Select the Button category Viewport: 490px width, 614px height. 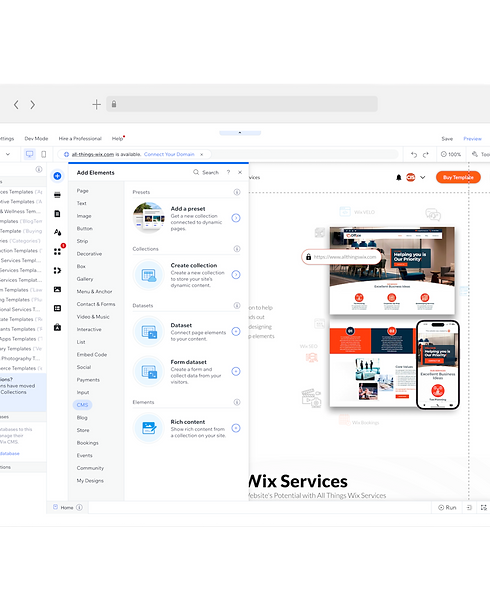click(85, 228)
